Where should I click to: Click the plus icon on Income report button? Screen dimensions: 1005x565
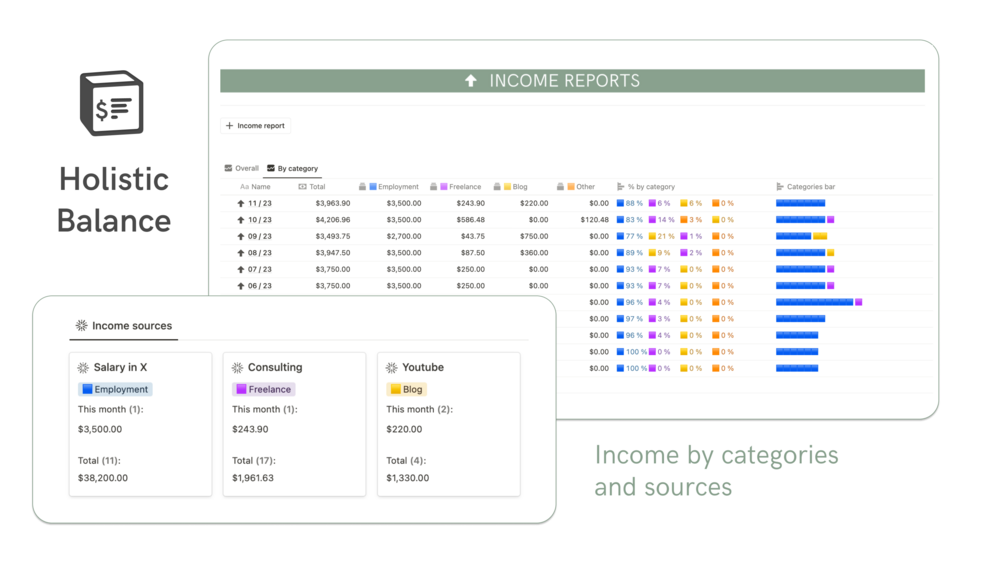point(229,126)
